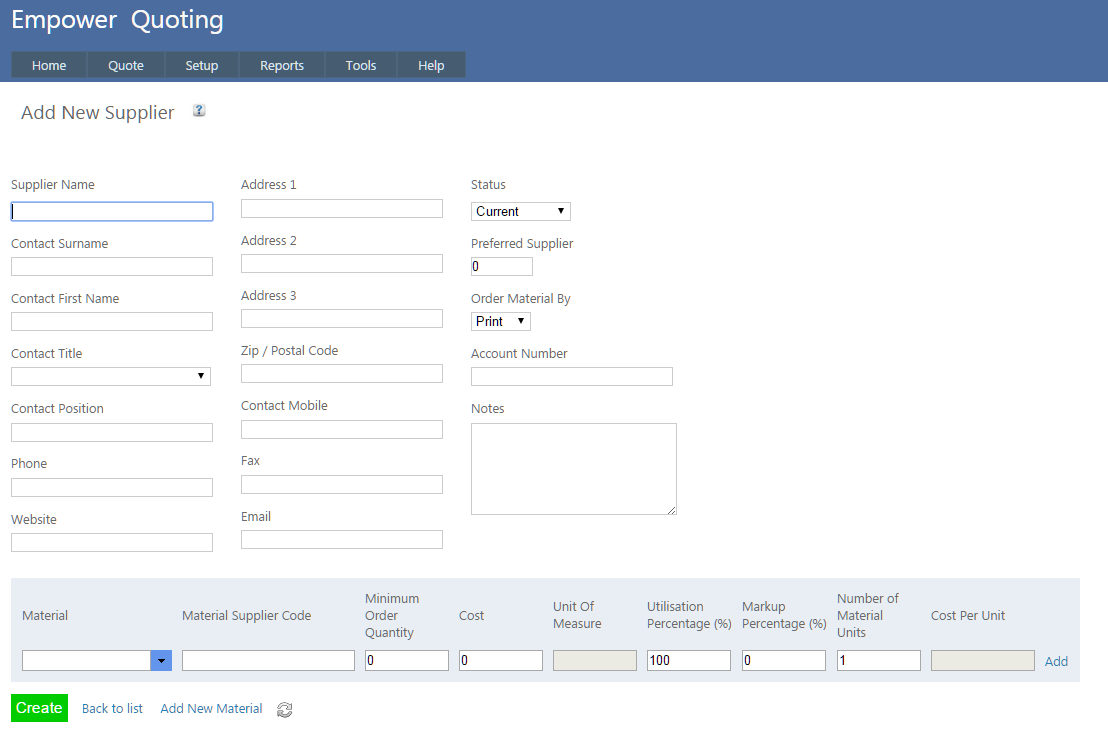Click the refresh icon beside Add New Material

pos(285,710)
